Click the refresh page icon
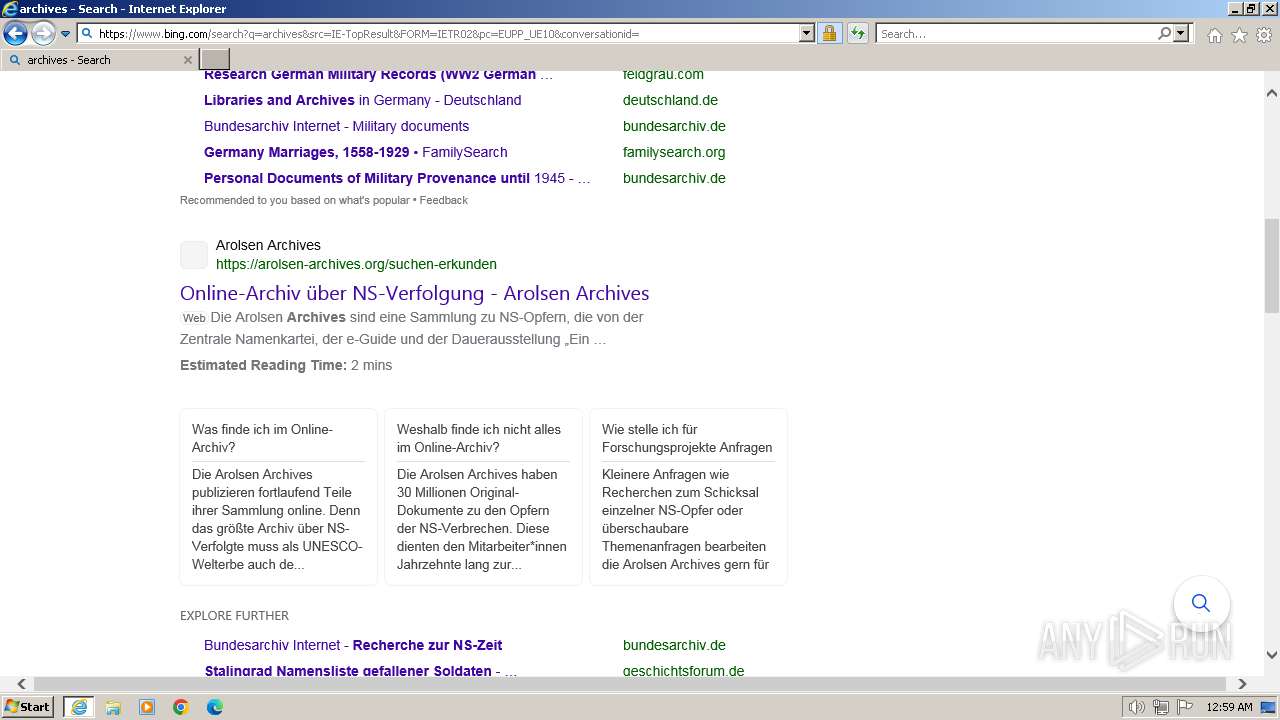The image size is (1280, 720). (858, 33)
